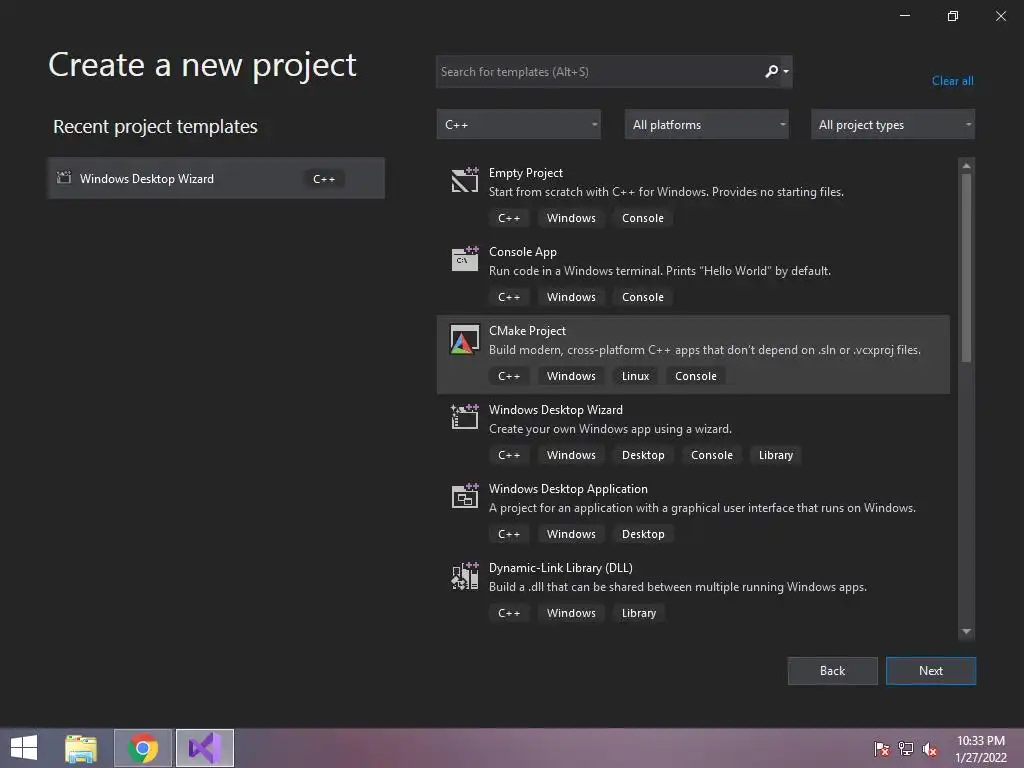Viewport: 1024px width, 768px height.
Task: Click the C++ tag on recent template
Action: click(324, 179)
